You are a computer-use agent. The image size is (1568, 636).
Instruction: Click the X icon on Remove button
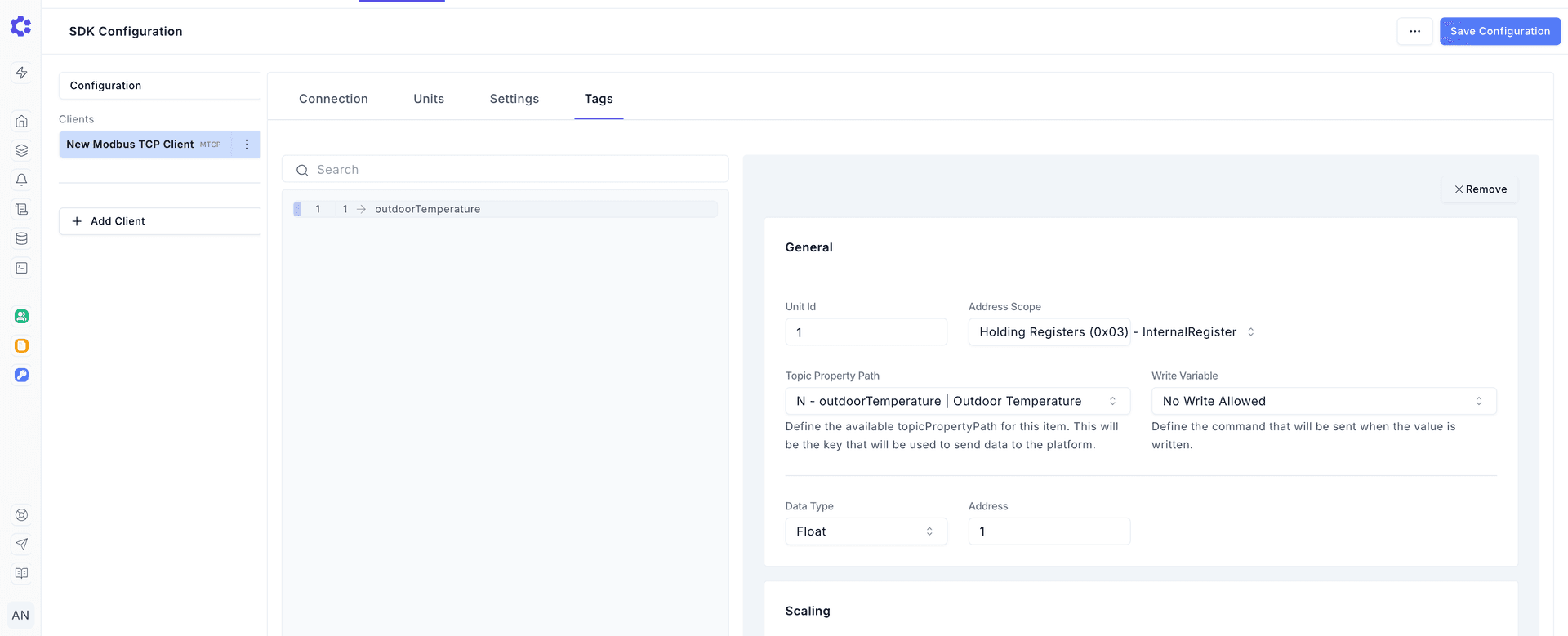(x=1459, y=189)
